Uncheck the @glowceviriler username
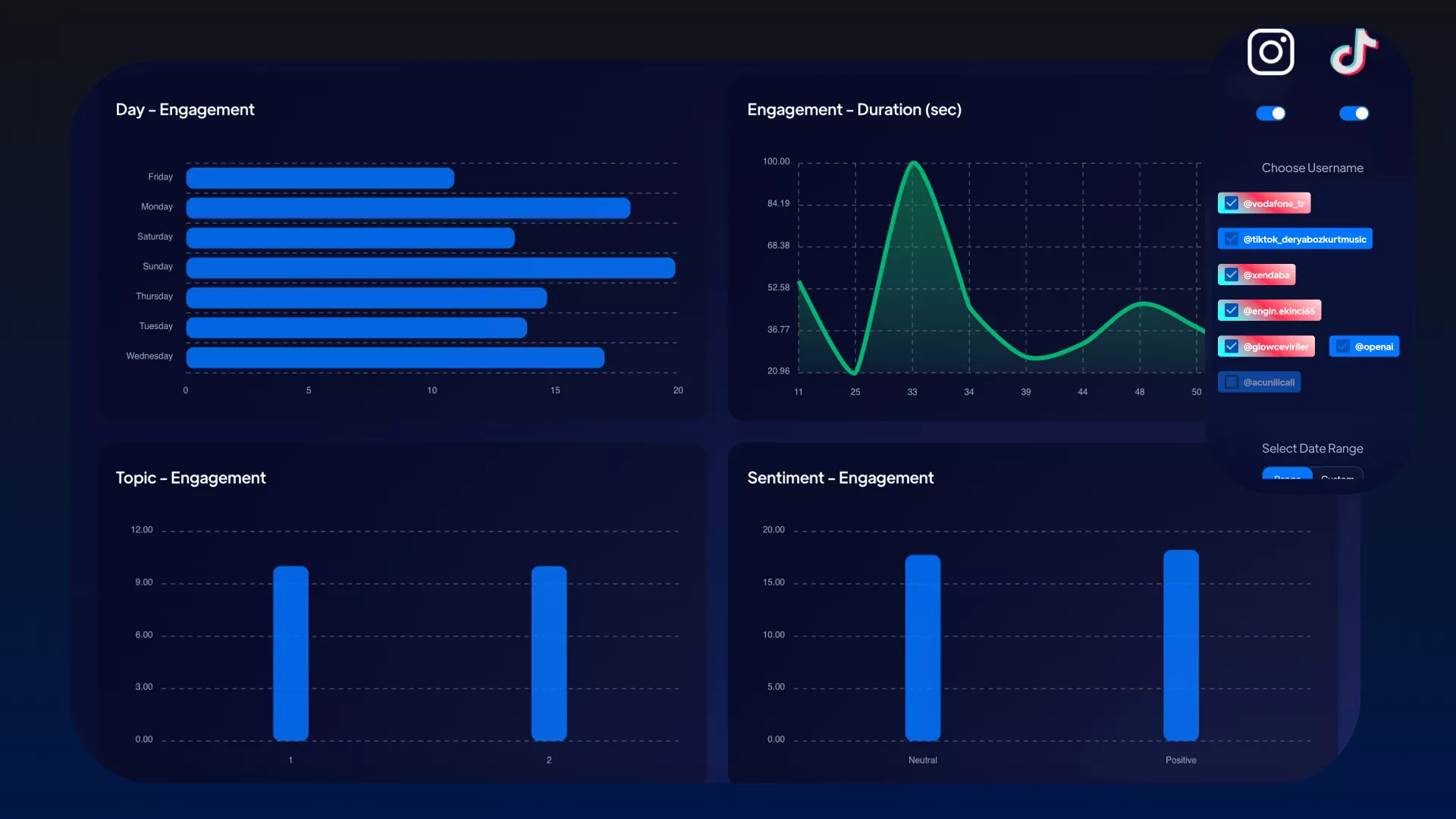 pyautogui.click(x=1232, y=347)
